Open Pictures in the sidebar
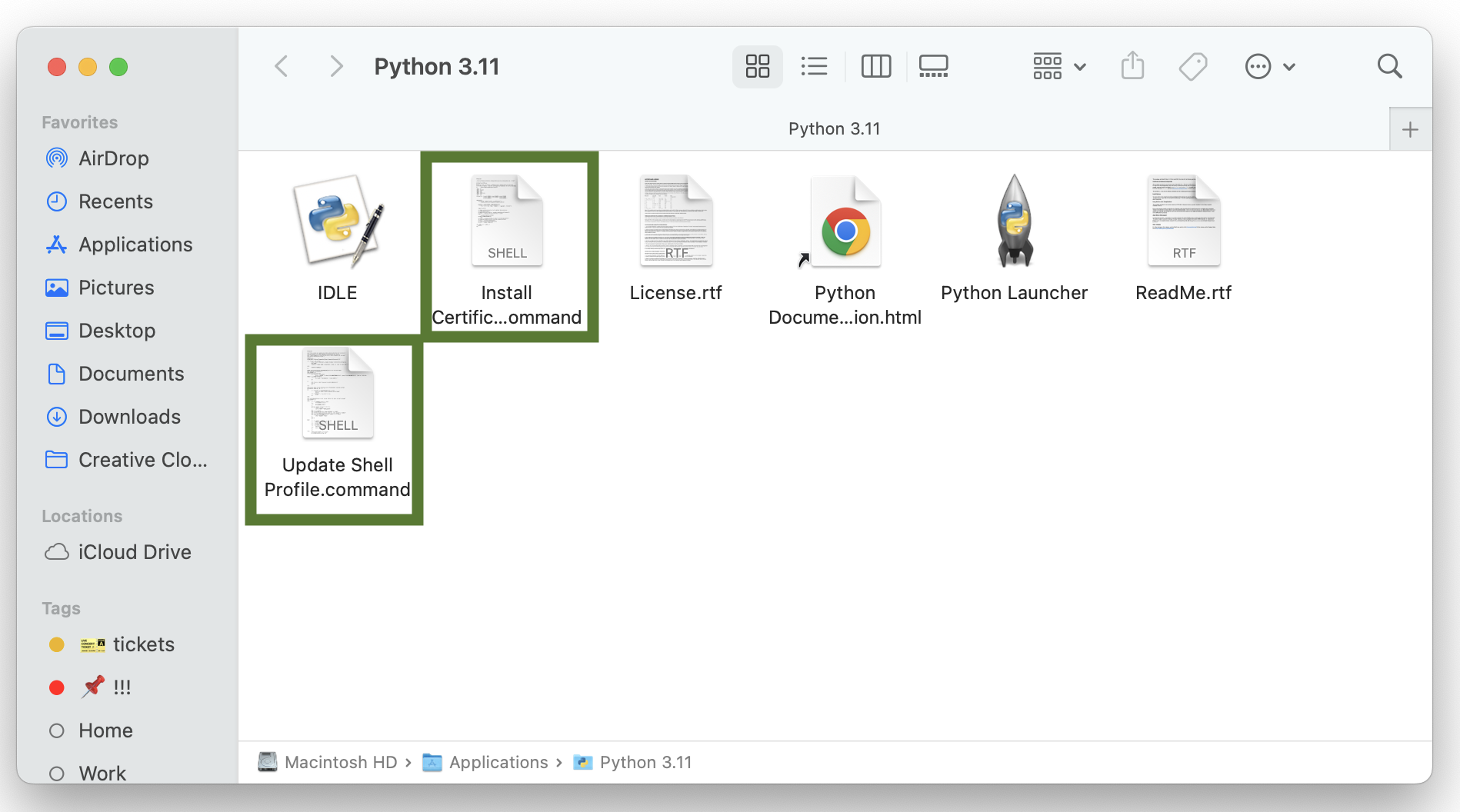This screenshot has width=1460, height=812. [x=116, y=288]
